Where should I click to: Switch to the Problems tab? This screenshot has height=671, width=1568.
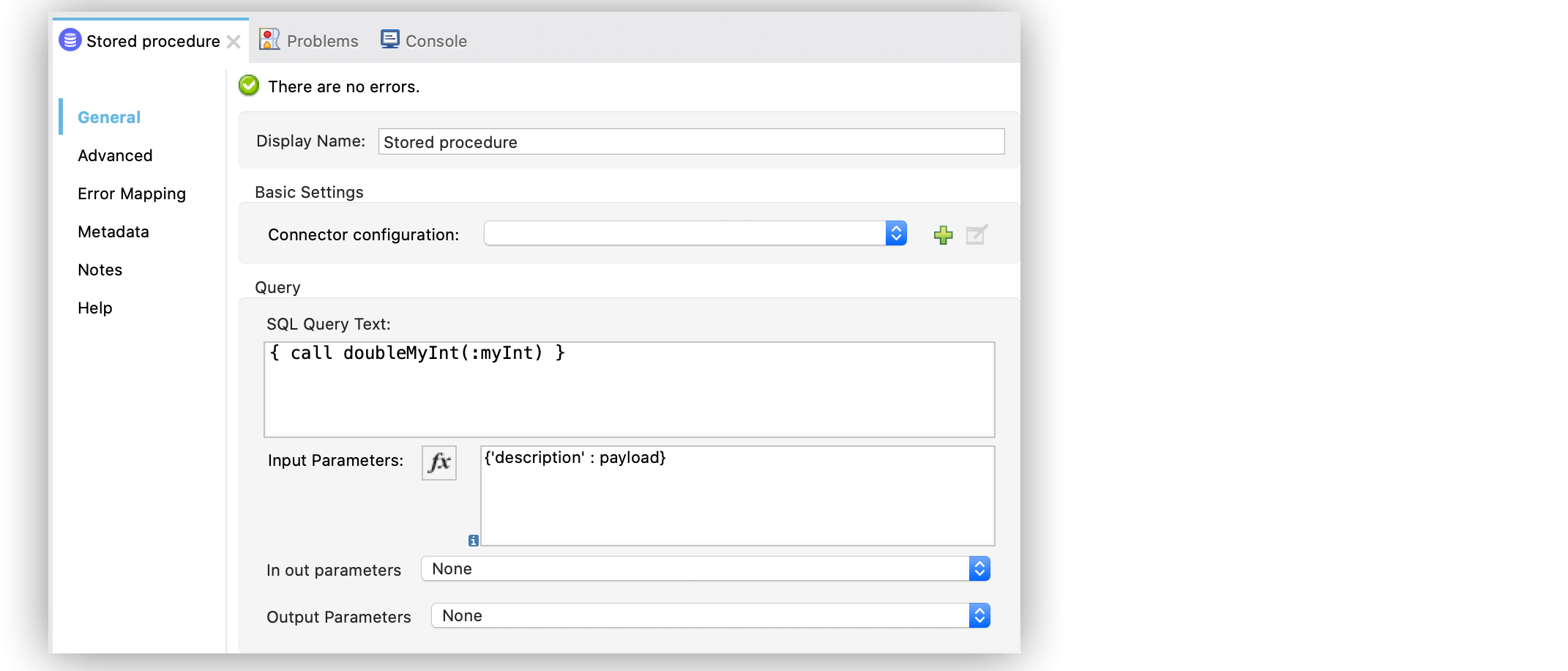[x=310, y=41]
